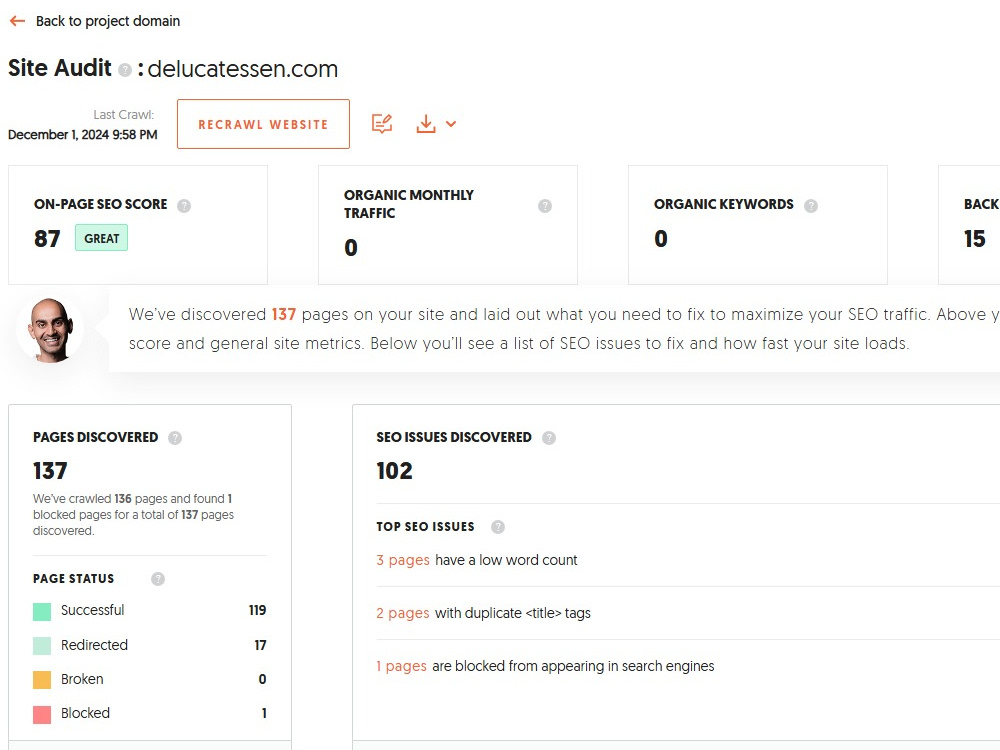Click the On-Page SEO score 87
Screen dimensions: 1000x750
click(x=47, y=239)
